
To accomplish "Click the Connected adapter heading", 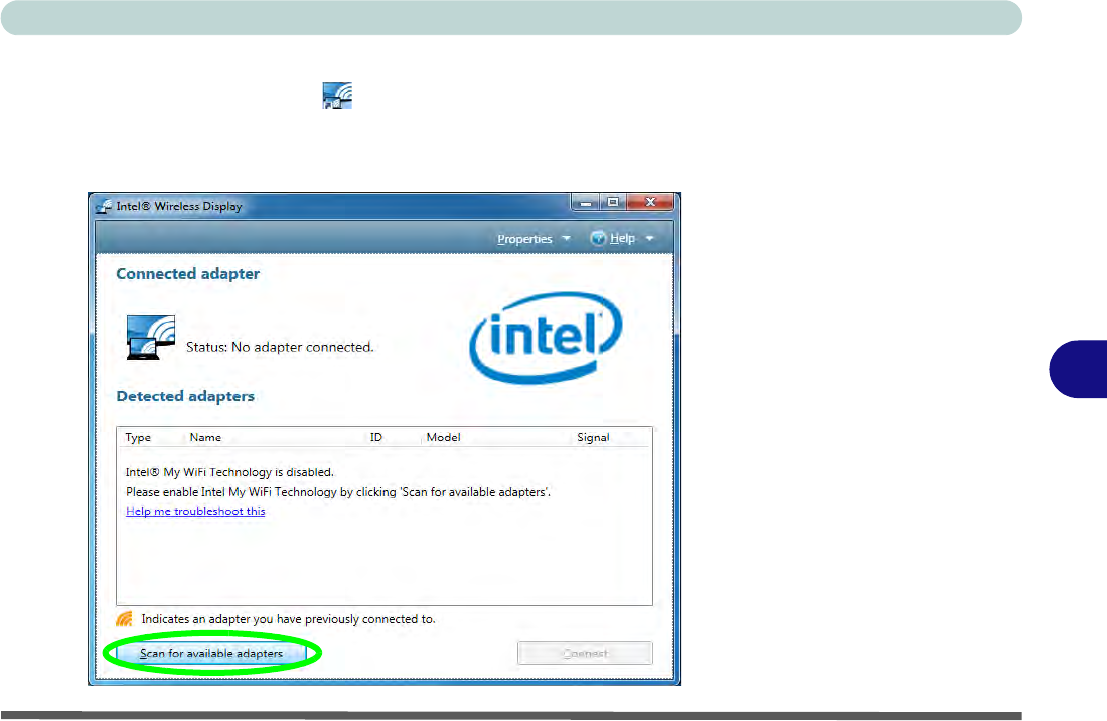I will [x=188, y=274].
